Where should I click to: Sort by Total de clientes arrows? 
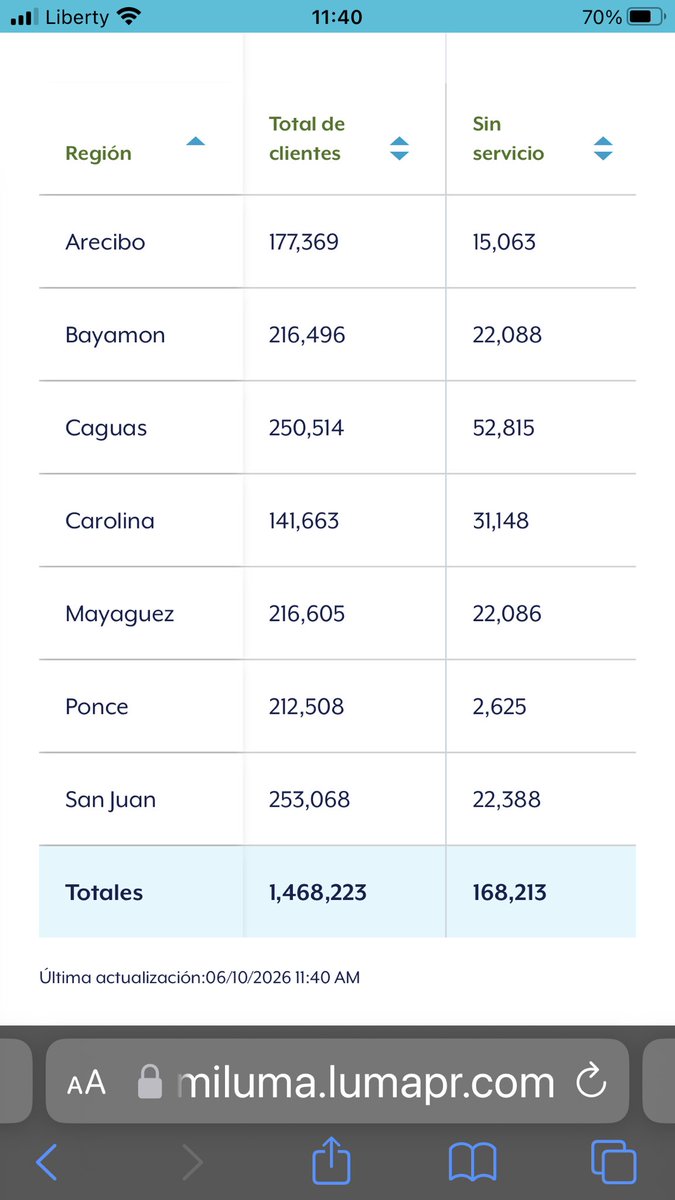click(x=399, y=149)
